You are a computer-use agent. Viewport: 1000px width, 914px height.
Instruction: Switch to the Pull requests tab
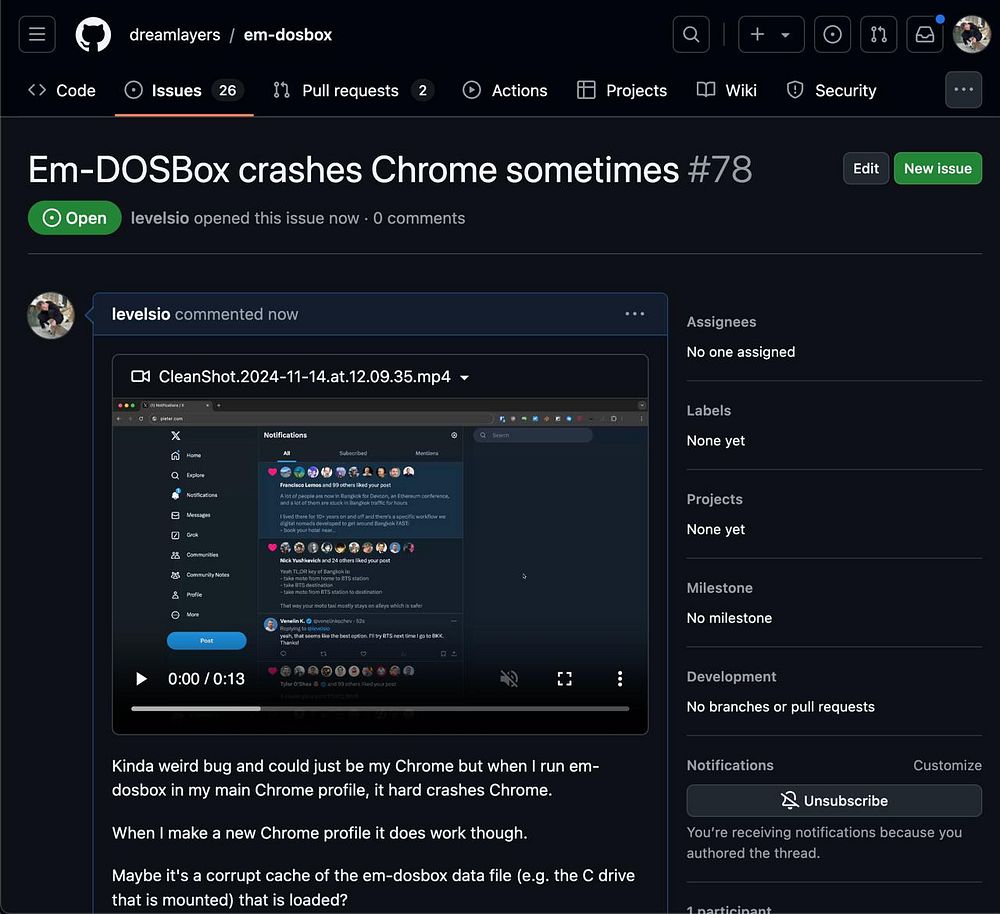click(x=353, y=91)
